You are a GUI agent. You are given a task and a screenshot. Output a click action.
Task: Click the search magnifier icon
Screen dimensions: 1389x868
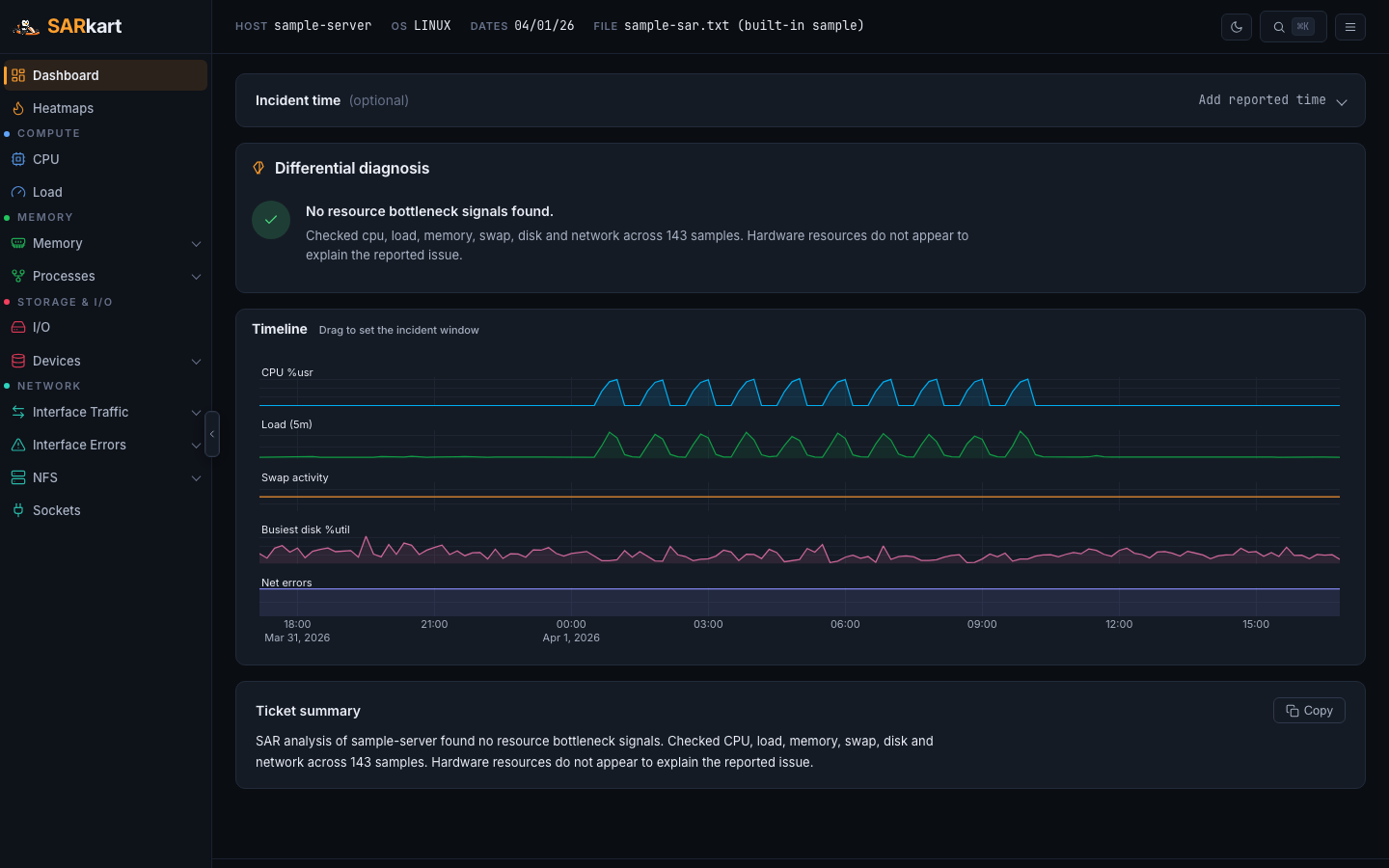[x=1279, y=27]
